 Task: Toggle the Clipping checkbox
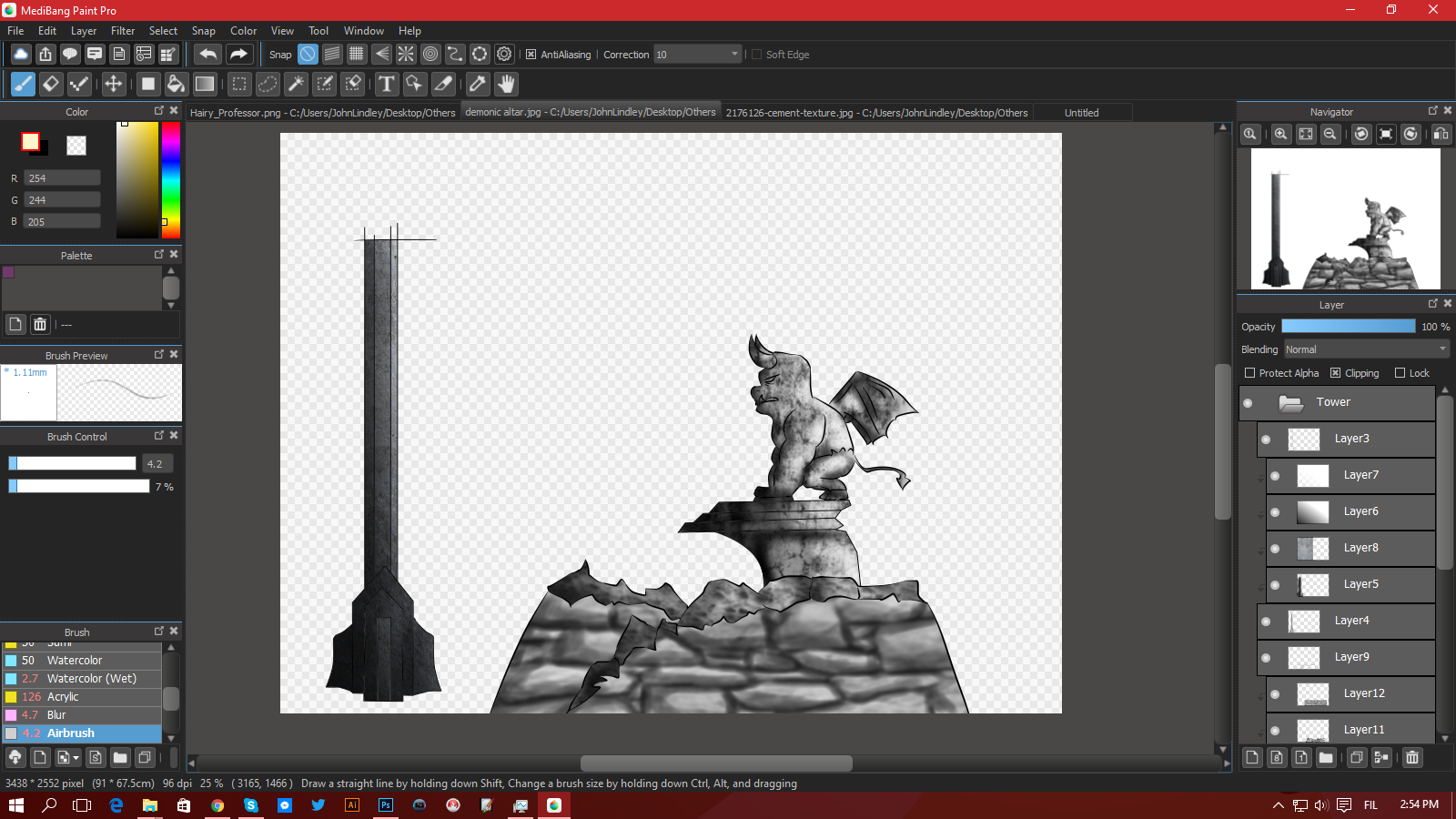point(1335,373)
